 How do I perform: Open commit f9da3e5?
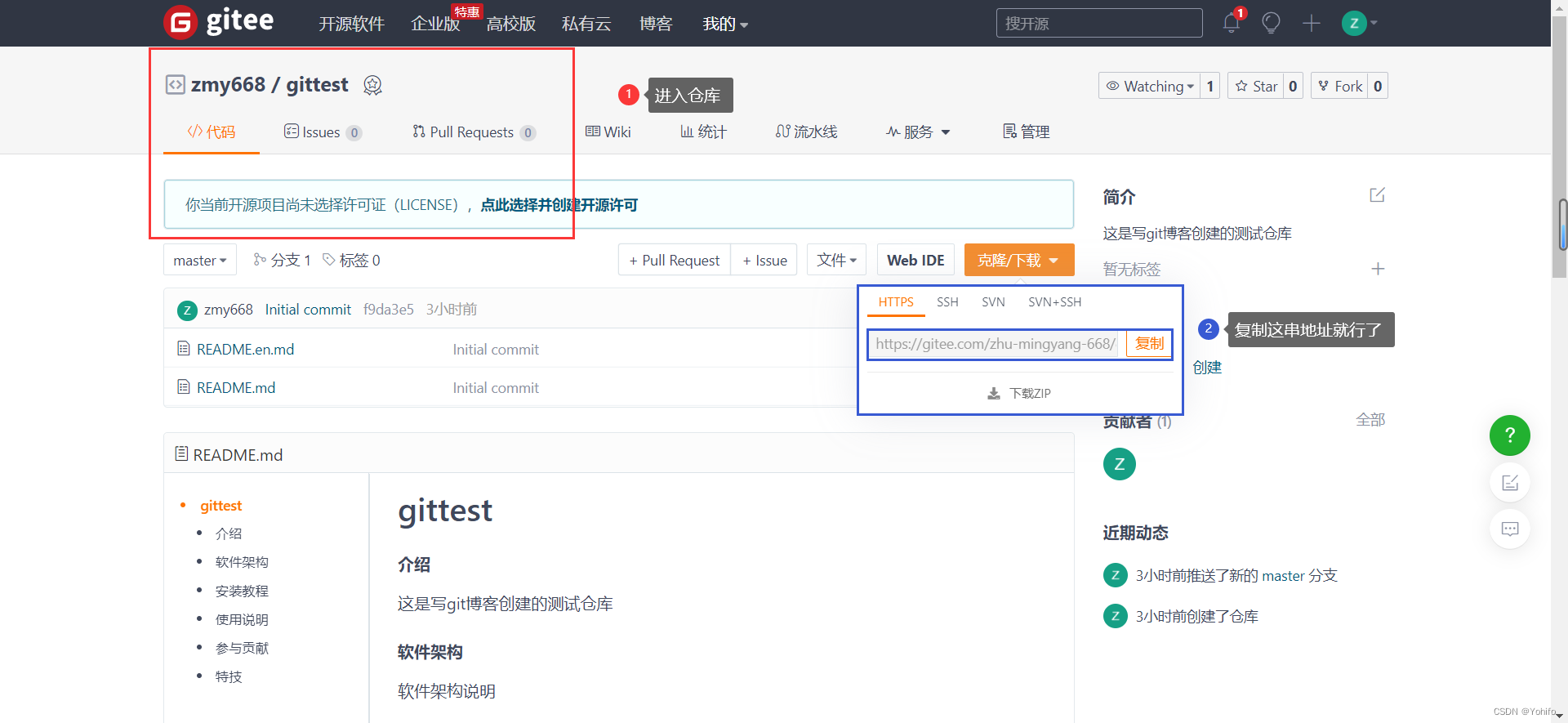[388, 310]
